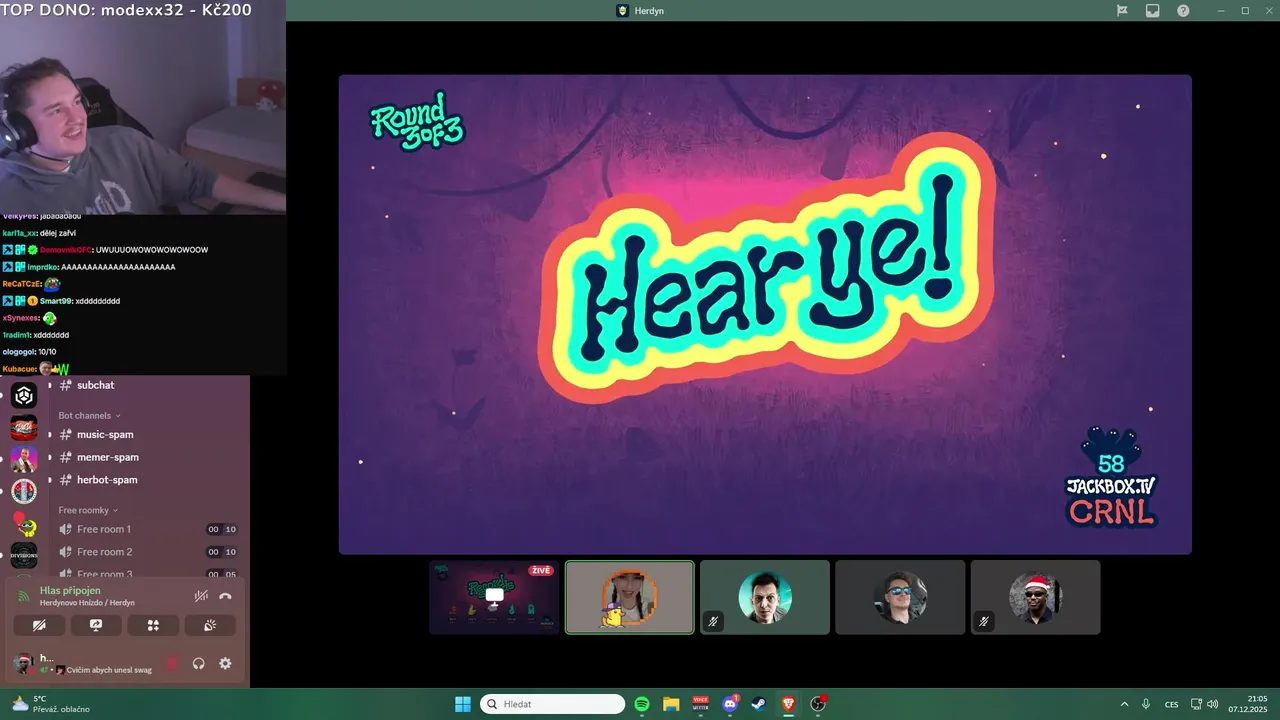Viewport: 1280px width, 720px height.
Task: Open Discord user settings gear
Action: pyautogui.click(x=225, y=663)
